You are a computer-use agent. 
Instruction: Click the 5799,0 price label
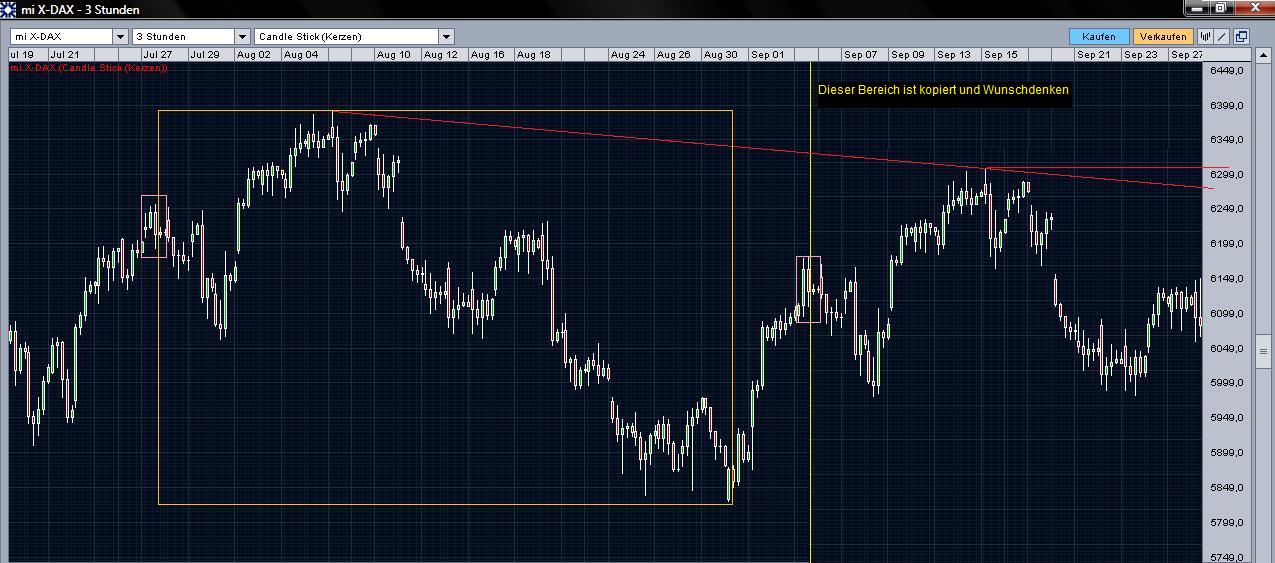tap(1226, 523)
